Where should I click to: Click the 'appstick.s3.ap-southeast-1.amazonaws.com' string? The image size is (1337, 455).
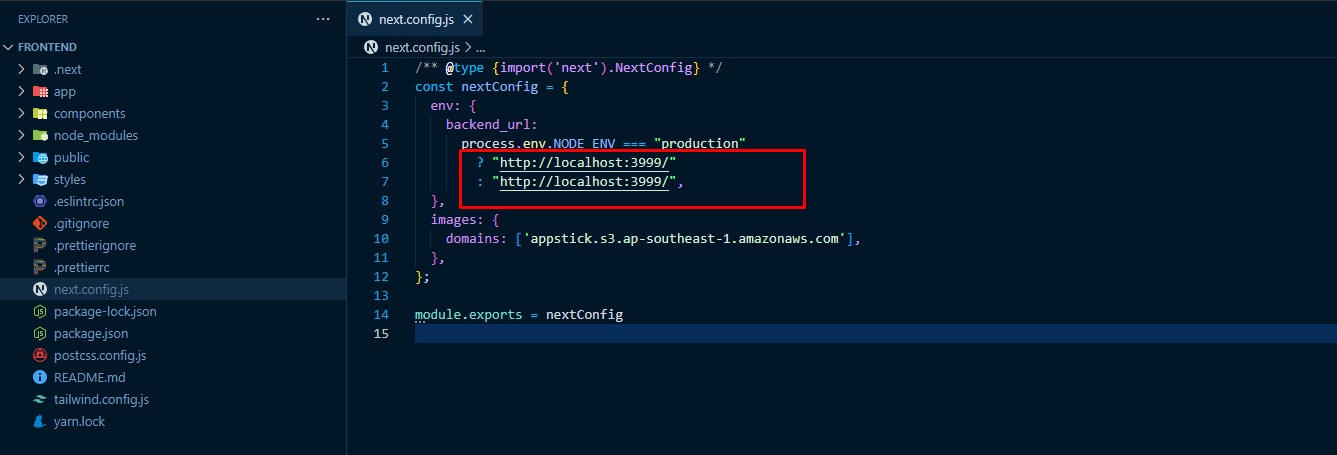click(687, 238)
